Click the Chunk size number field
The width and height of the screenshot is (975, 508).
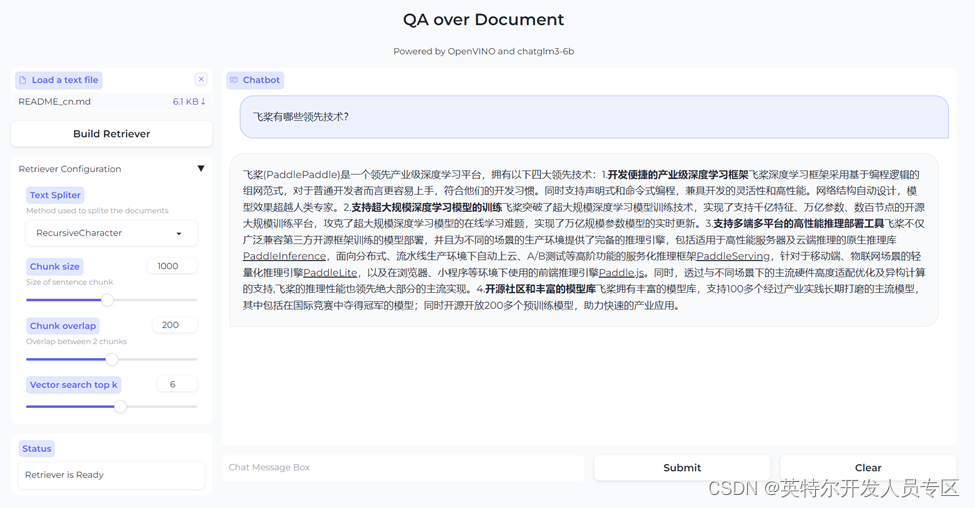coord(172,266)
